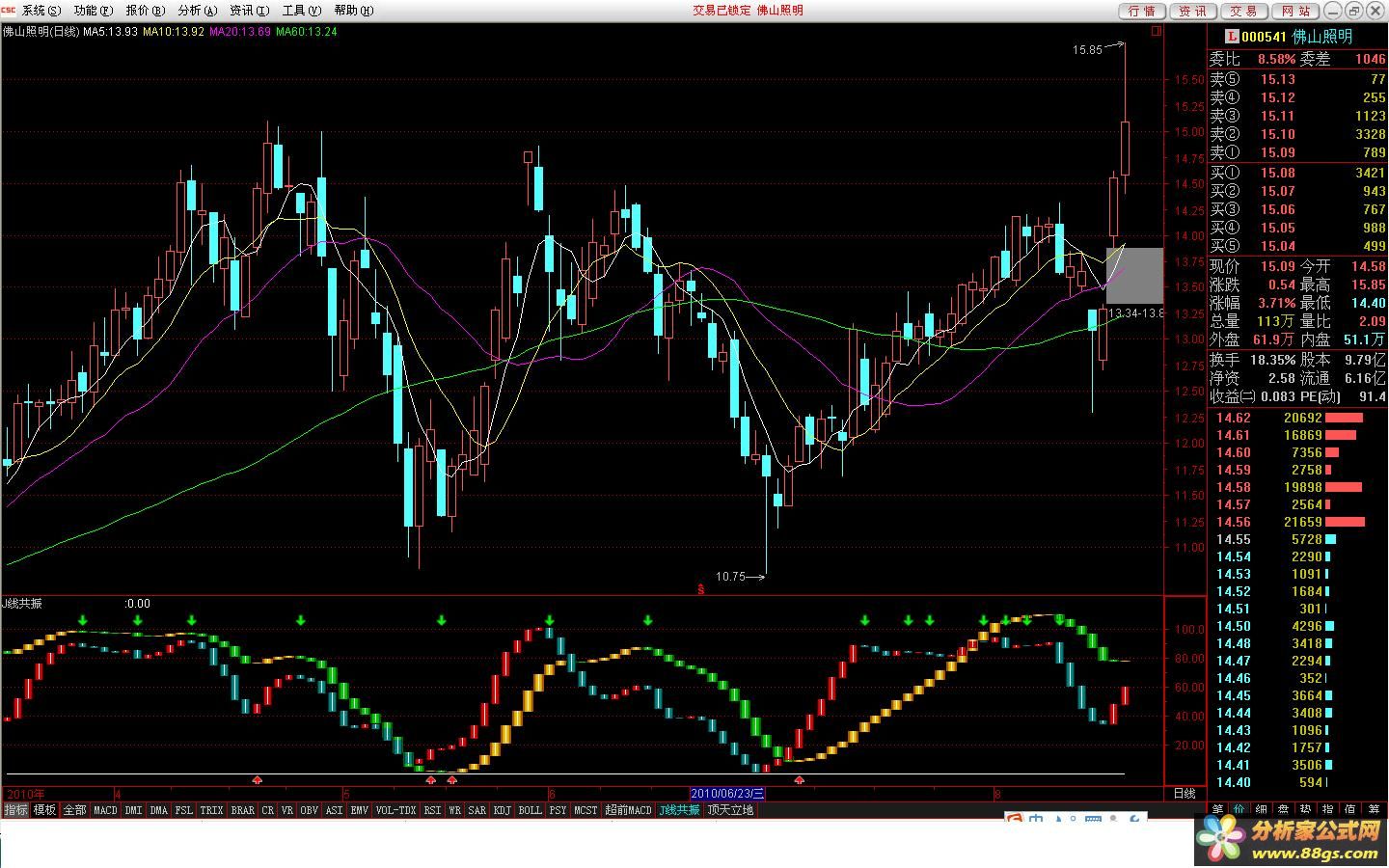
Task: Click the stock code 000541
Action: [x=1264, y=37]
